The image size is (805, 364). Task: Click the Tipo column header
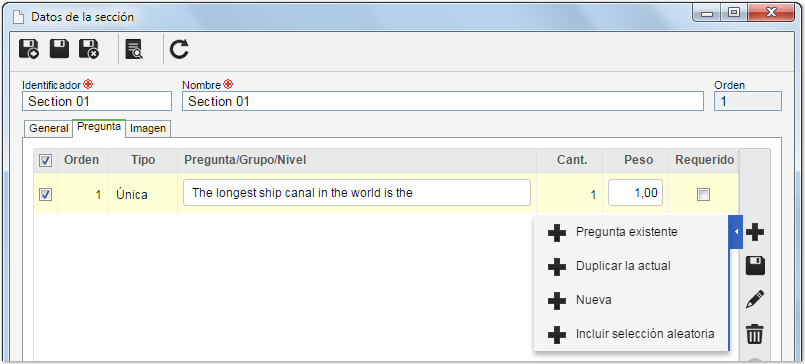point(143,160)
